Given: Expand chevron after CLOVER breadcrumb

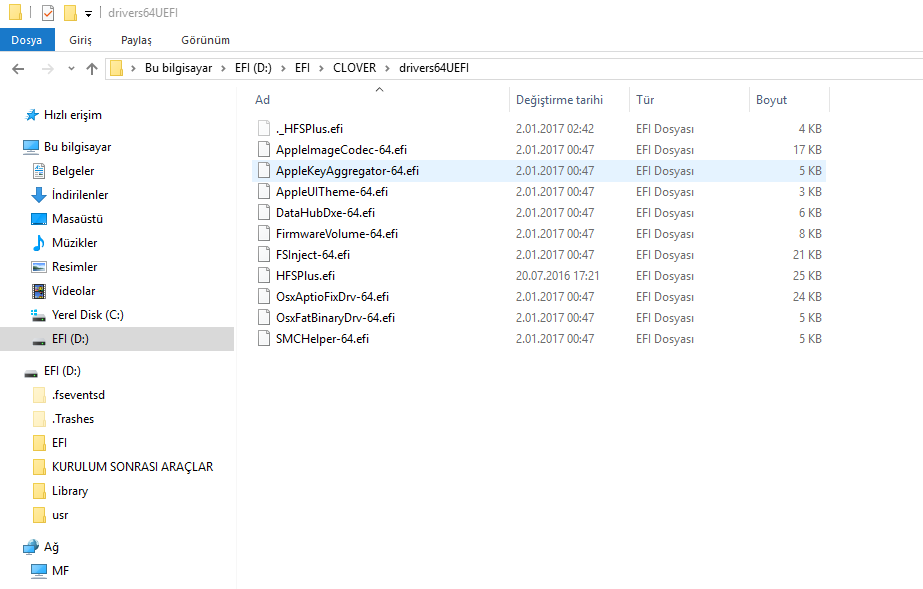Looking at the screenshot, I should pos(387,68).
